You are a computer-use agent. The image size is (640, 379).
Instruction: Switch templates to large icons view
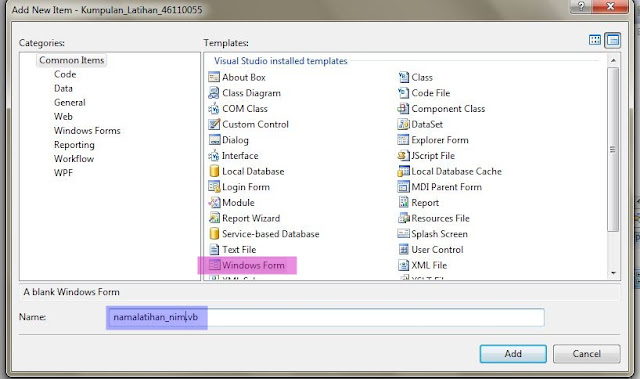tap(595, 40)
